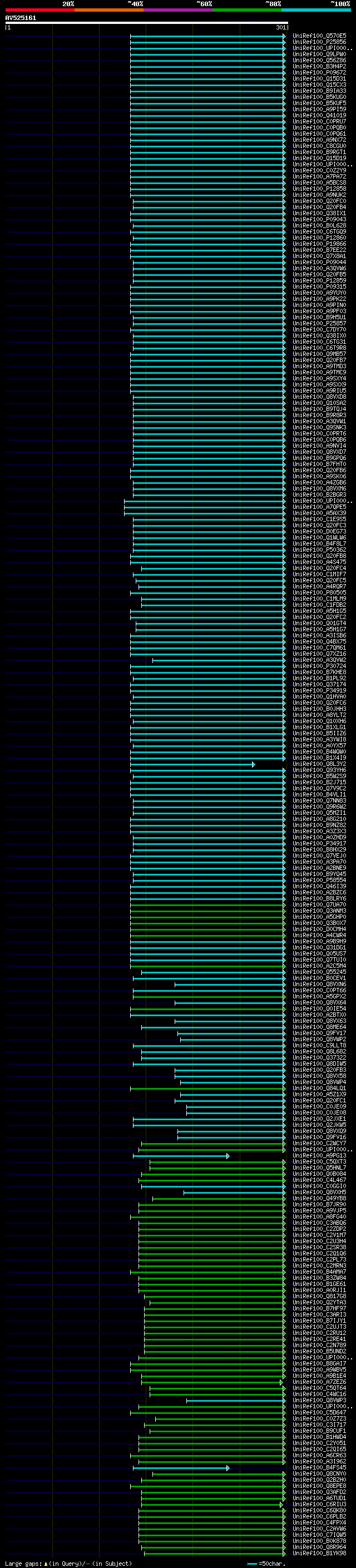This screenshot has width=356, height=1568.
Task: Select label UniRef100_B9IA33
Action: pos(319,91)
